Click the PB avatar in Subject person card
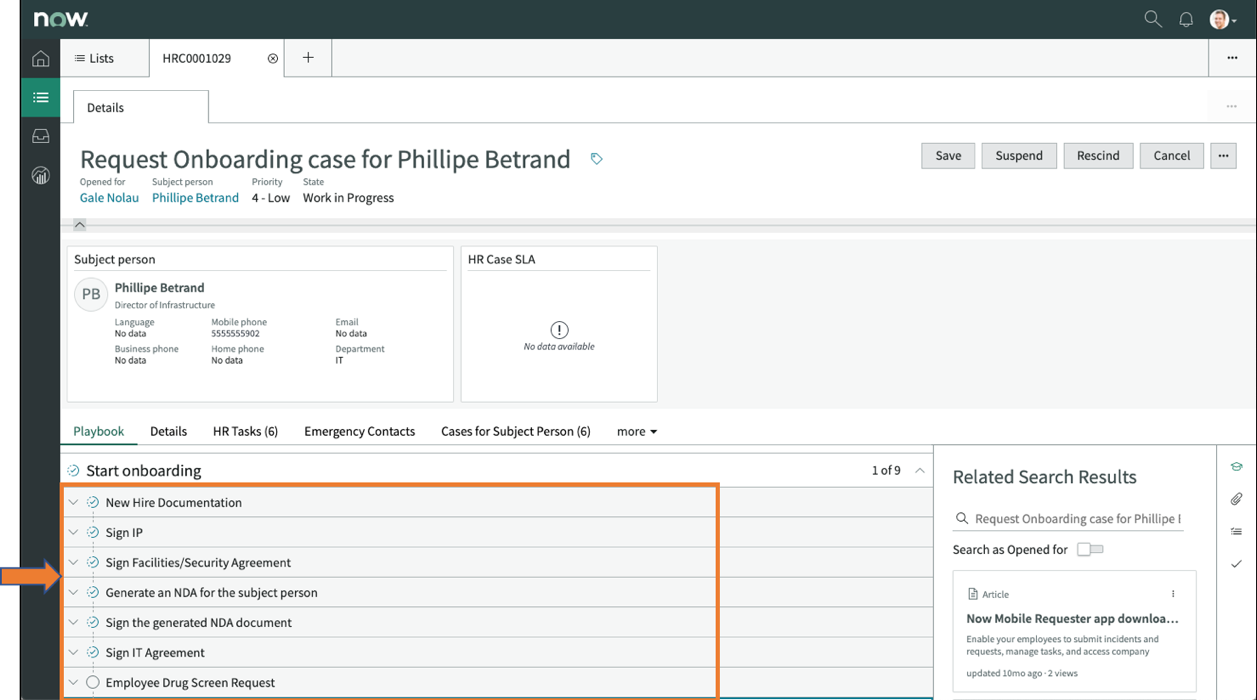 pyautogui.click(x=91, y=294)
